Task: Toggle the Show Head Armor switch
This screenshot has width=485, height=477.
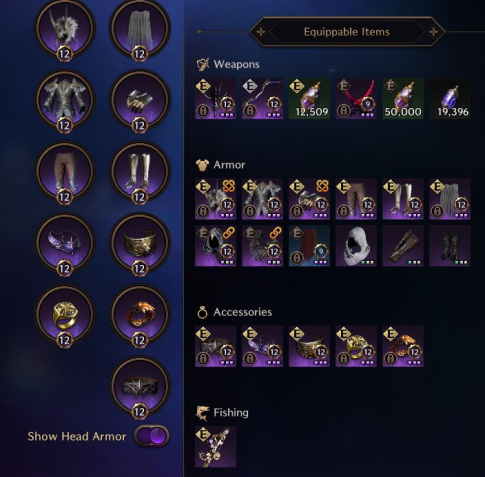Action: coord(152,436)
